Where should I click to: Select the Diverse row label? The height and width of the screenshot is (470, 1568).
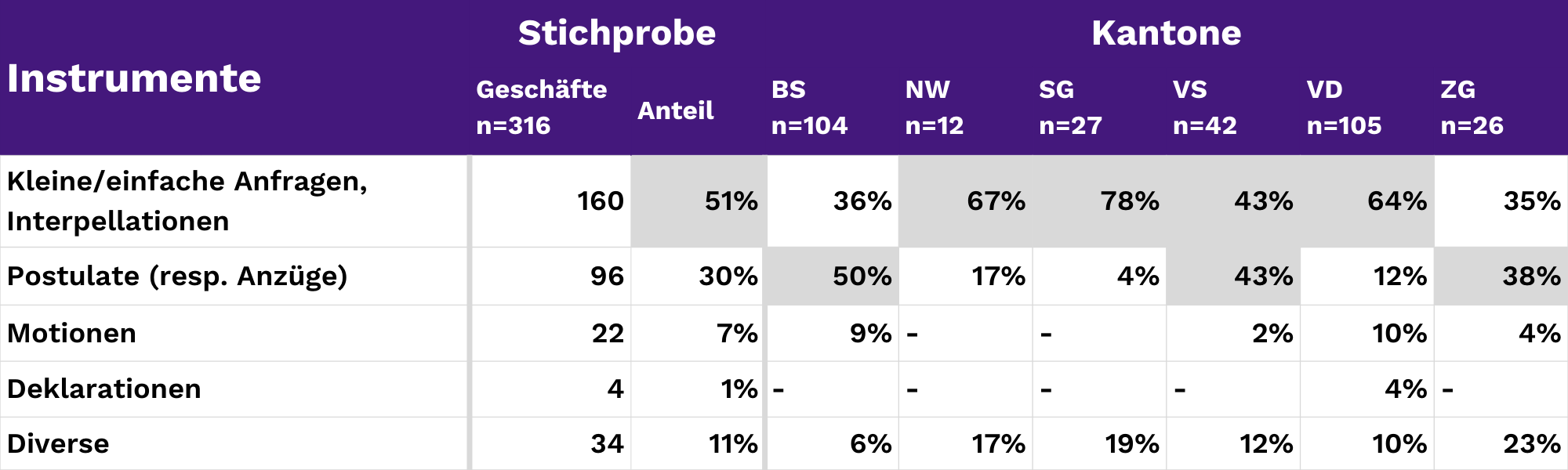point(59,444)
